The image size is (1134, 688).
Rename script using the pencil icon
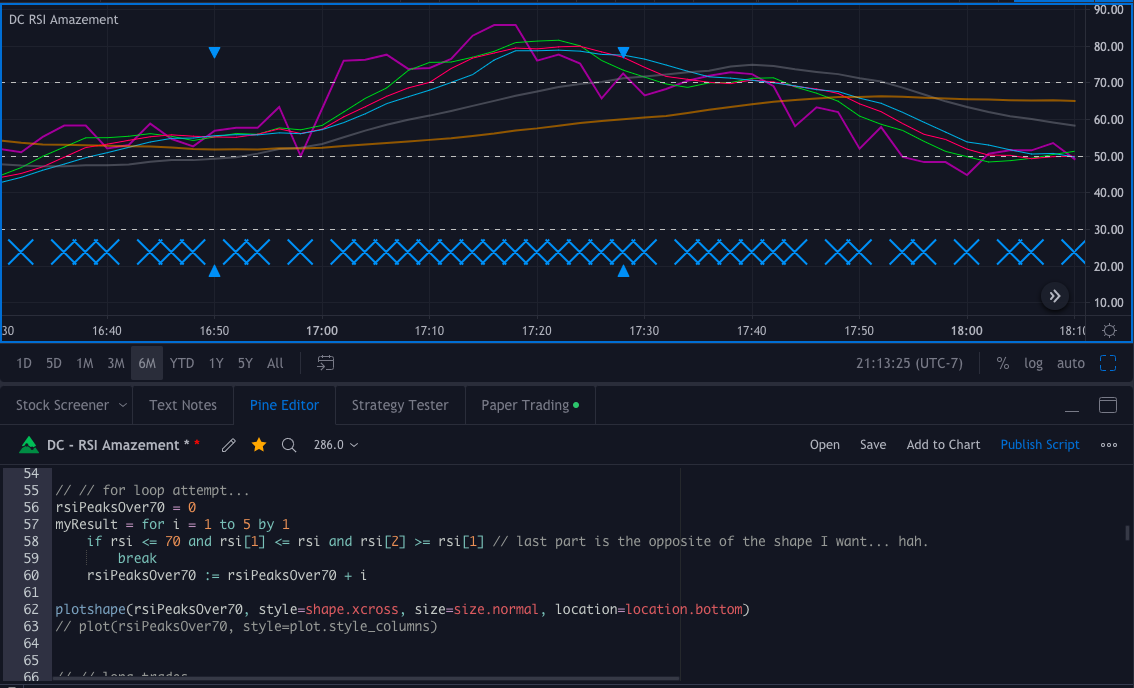(229, 445)
